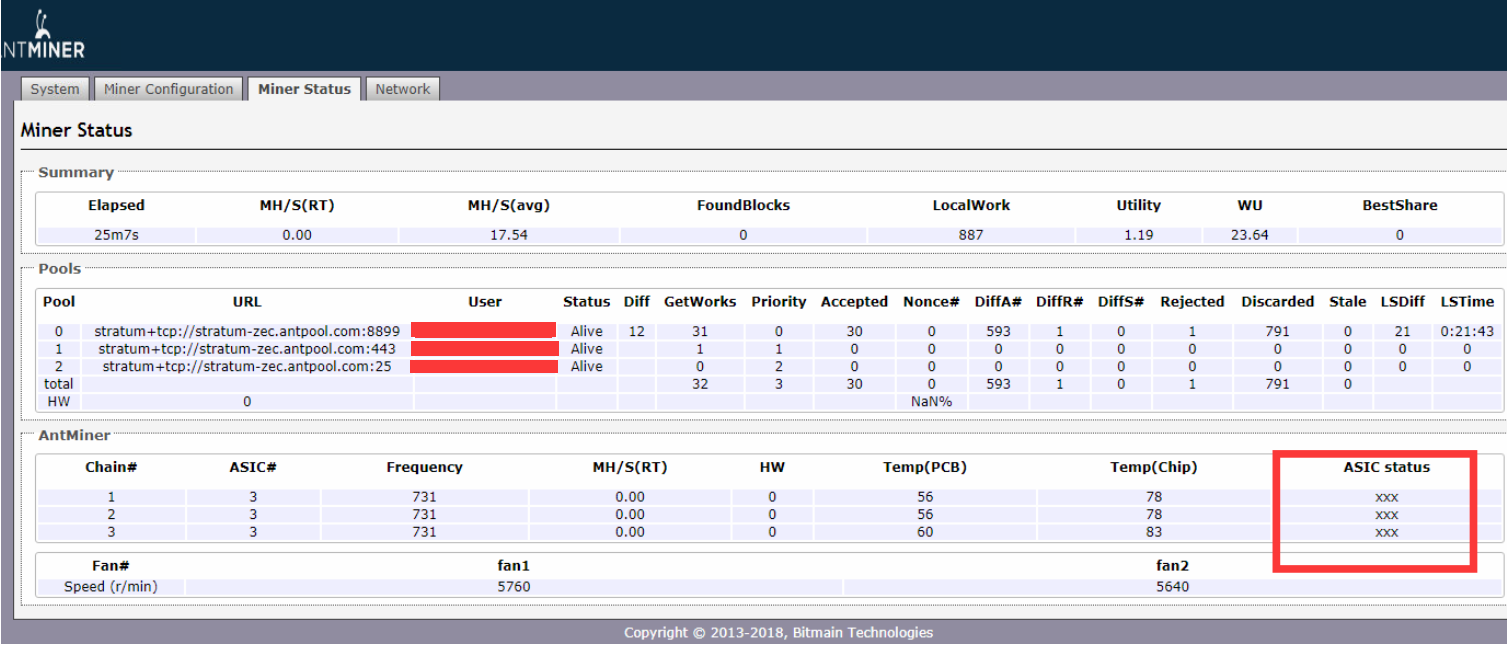Click the FoundBlocks column header
The image size is (1507, 645).
point(743,205)
